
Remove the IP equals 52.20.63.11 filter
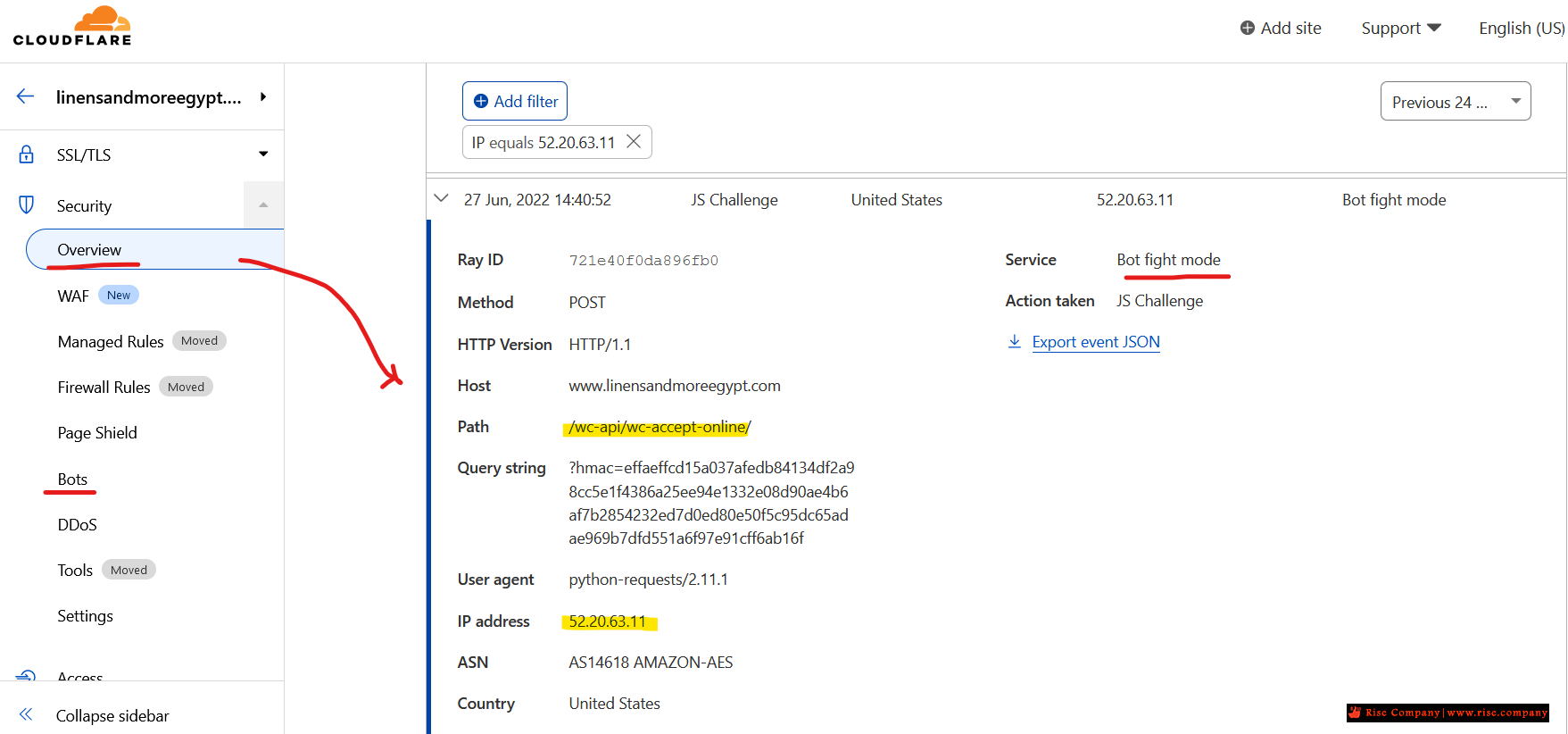click(634, 142)
